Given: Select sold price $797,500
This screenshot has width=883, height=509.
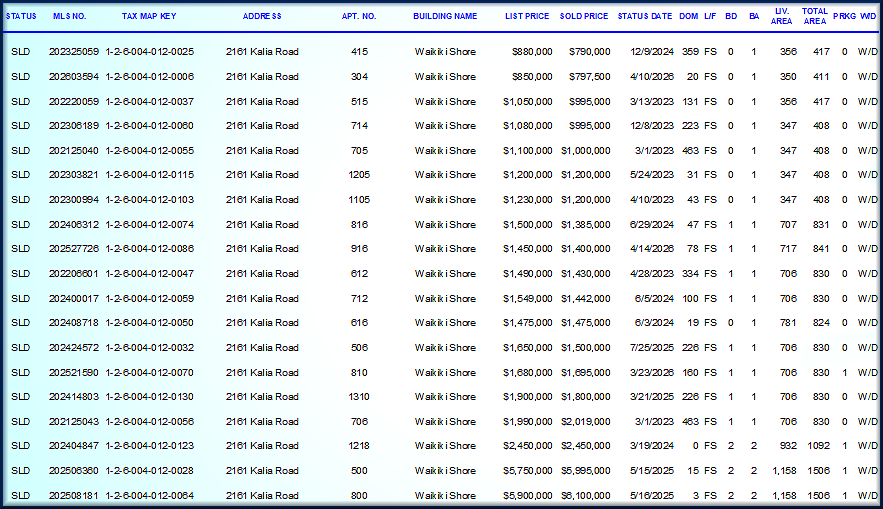Looking at the screenshot, I should click(590, 77).
